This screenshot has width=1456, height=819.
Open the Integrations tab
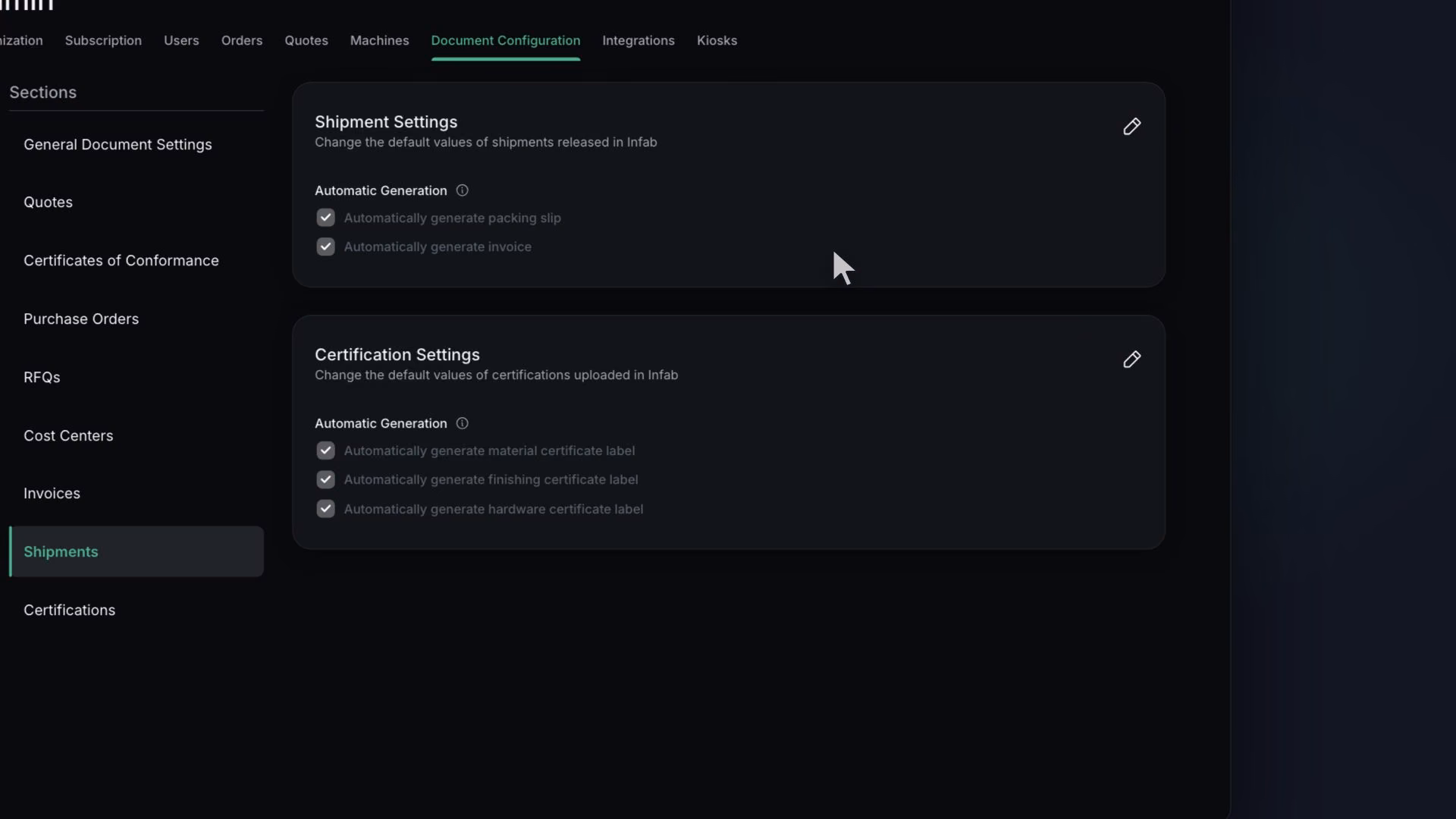tap(639, 40)
